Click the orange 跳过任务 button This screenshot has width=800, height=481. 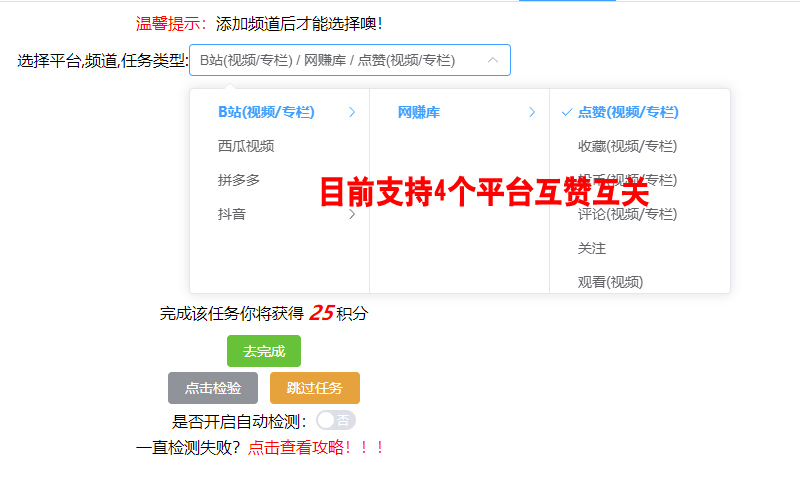[x=315, y=388]
